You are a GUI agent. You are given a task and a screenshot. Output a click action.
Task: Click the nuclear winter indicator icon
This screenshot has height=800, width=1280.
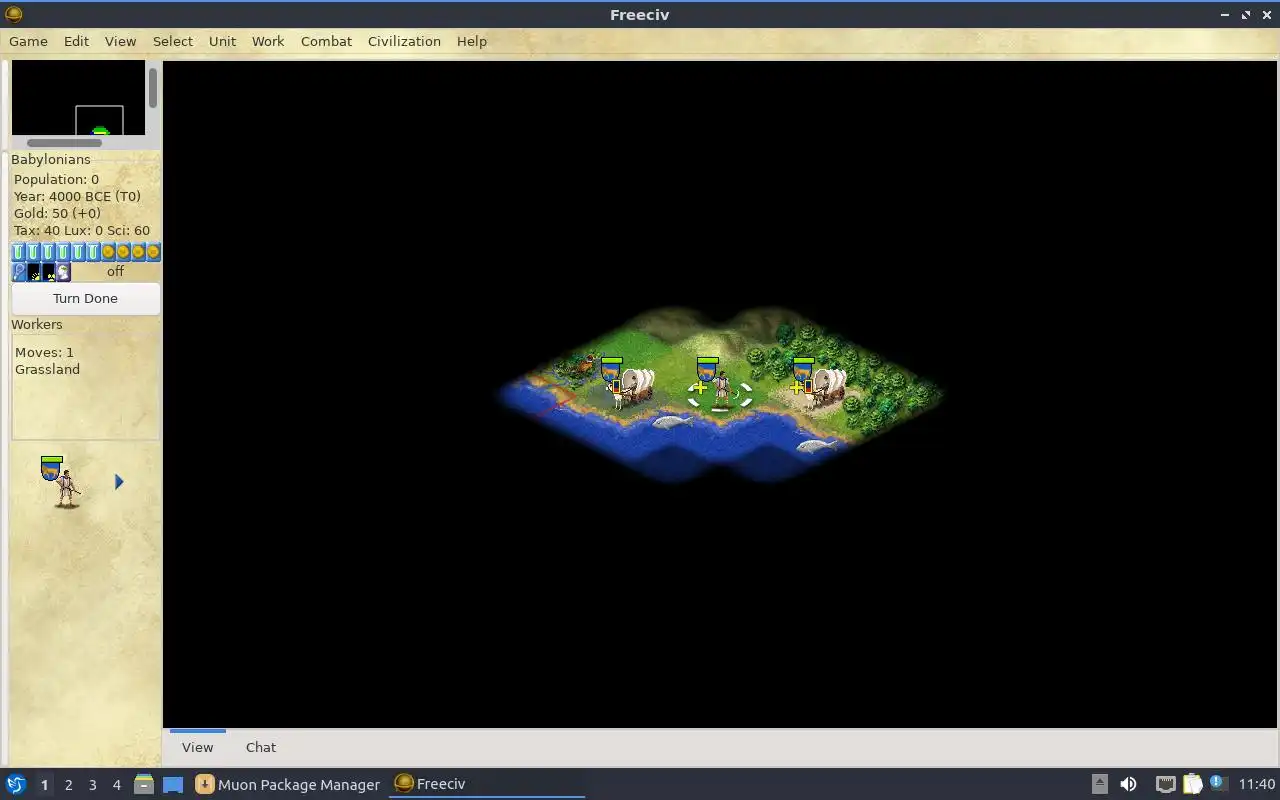(x=48, y=271)
